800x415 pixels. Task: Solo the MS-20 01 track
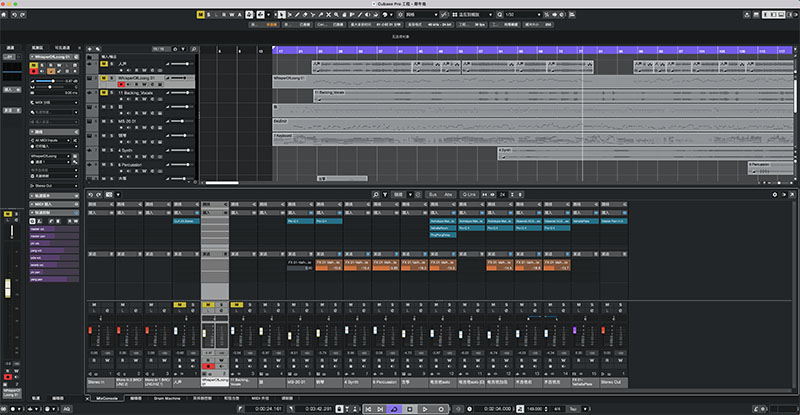click(x=112, y=121)
